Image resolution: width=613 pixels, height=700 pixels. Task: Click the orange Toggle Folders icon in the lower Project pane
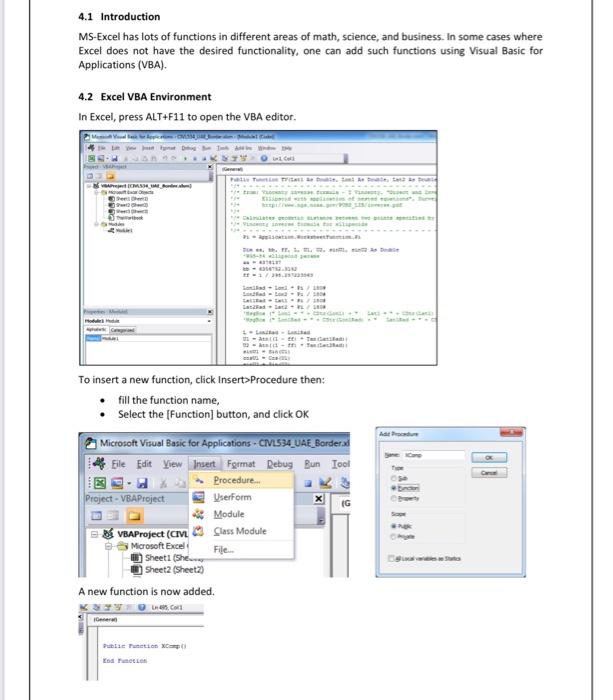[x=134, y=516]
